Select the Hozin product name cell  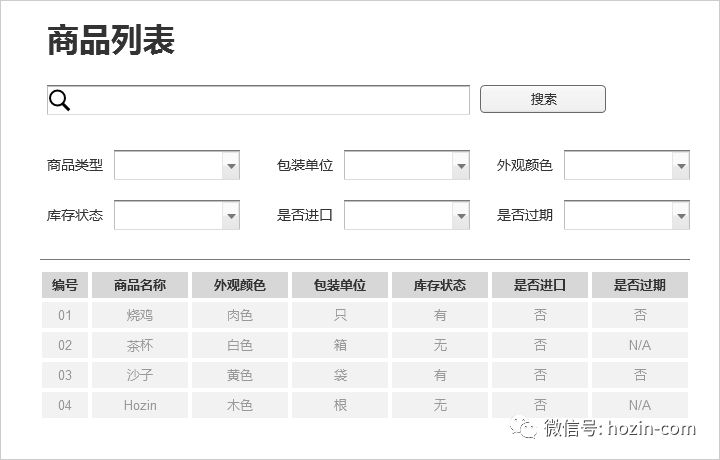[x=140, y=405]
